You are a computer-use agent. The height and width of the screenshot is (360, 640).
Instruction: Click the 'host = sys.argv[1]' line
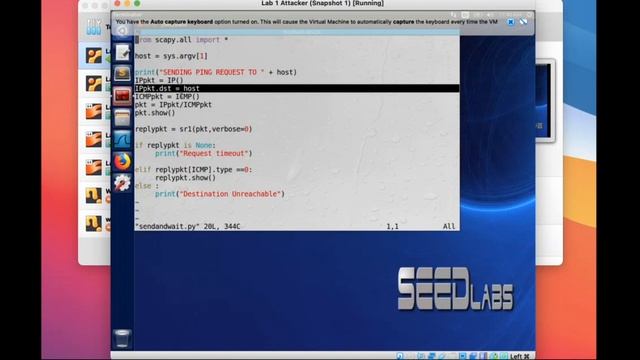(x=171, y=56)
